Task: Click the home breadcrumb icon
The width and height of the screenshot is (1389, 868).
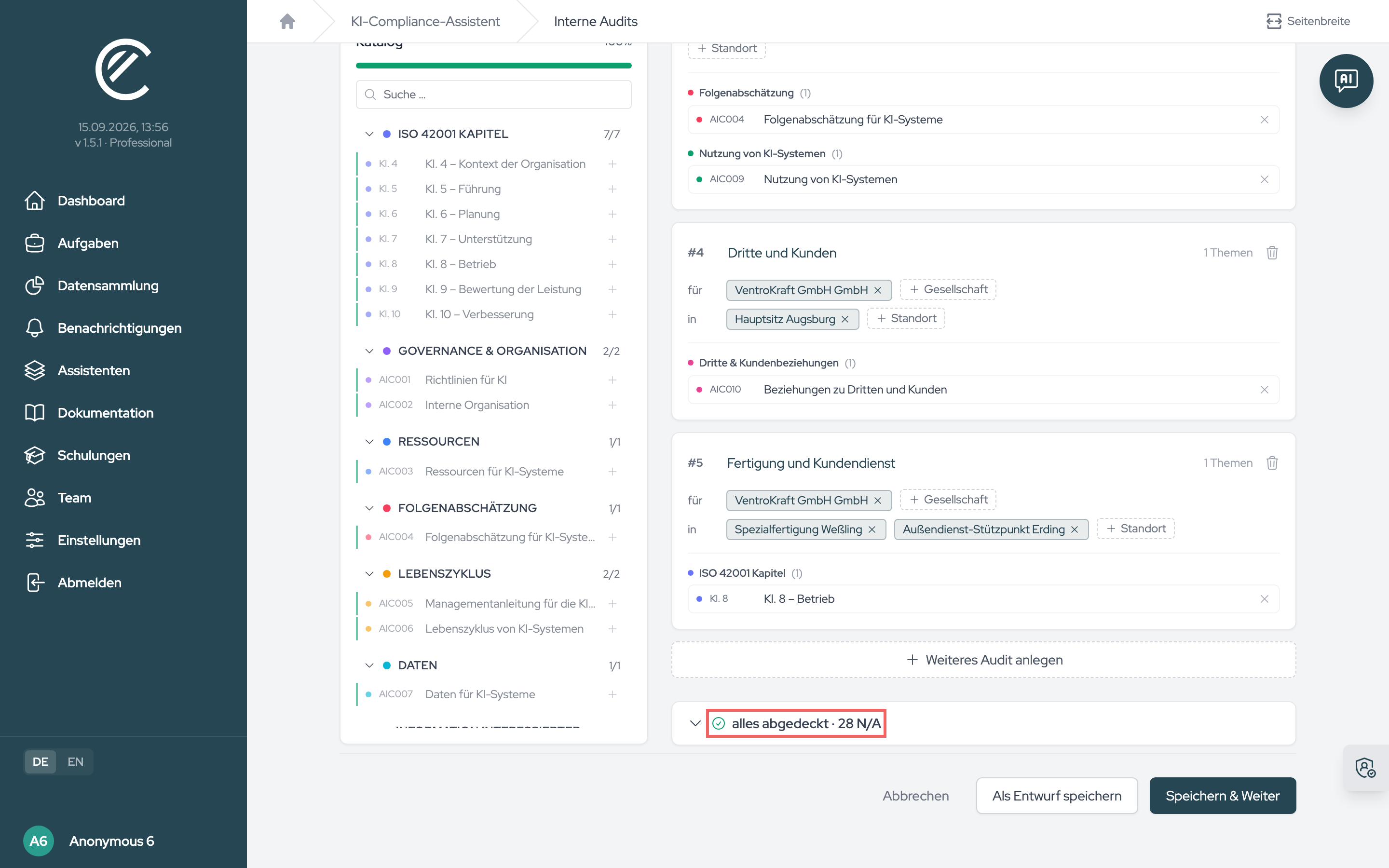Action: (x=287, y=21)
